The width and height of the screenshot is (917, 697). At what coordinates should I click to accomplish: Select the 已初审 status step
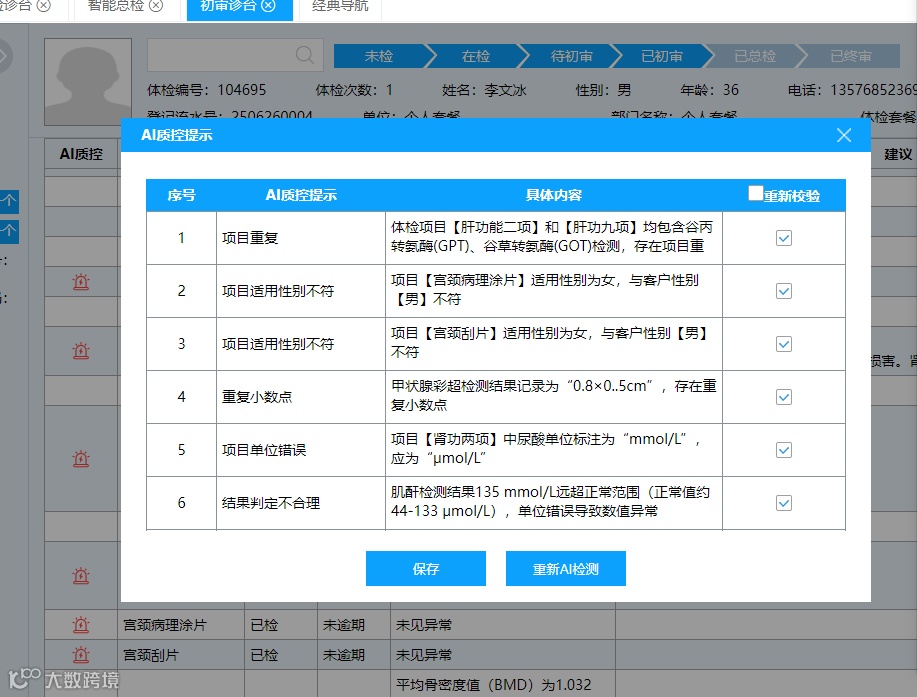662,56
